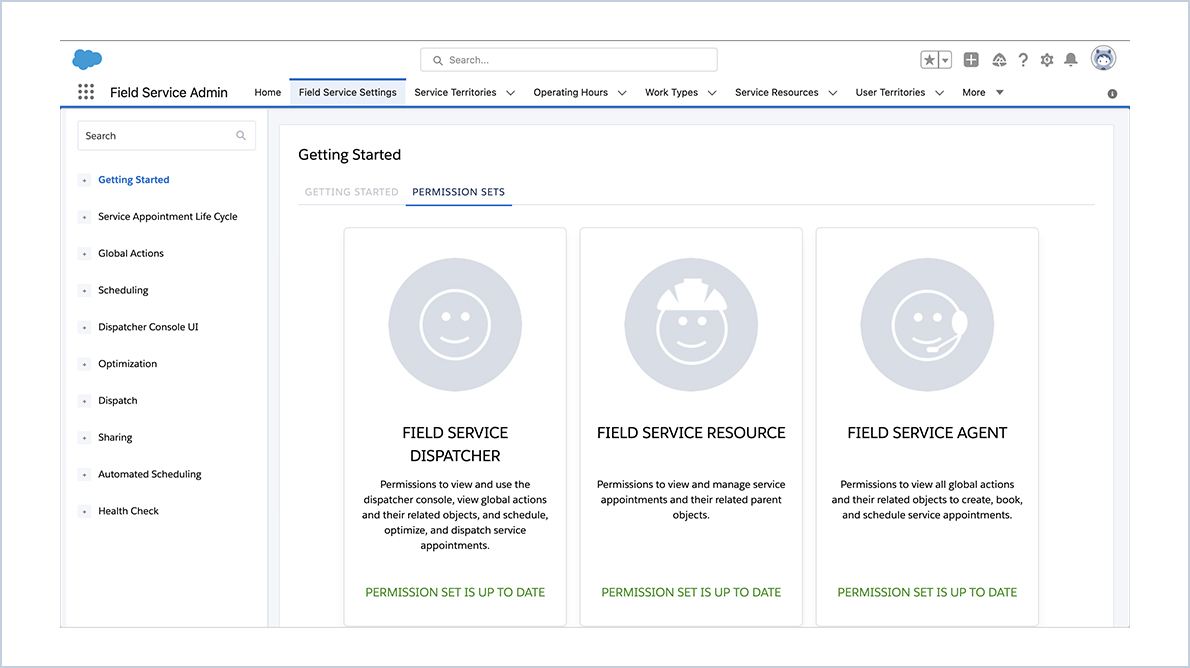This screenshot has width=1190, height=668.
Task: Open the Salesforce Help question mark icon
Action: coord(1022,60)
